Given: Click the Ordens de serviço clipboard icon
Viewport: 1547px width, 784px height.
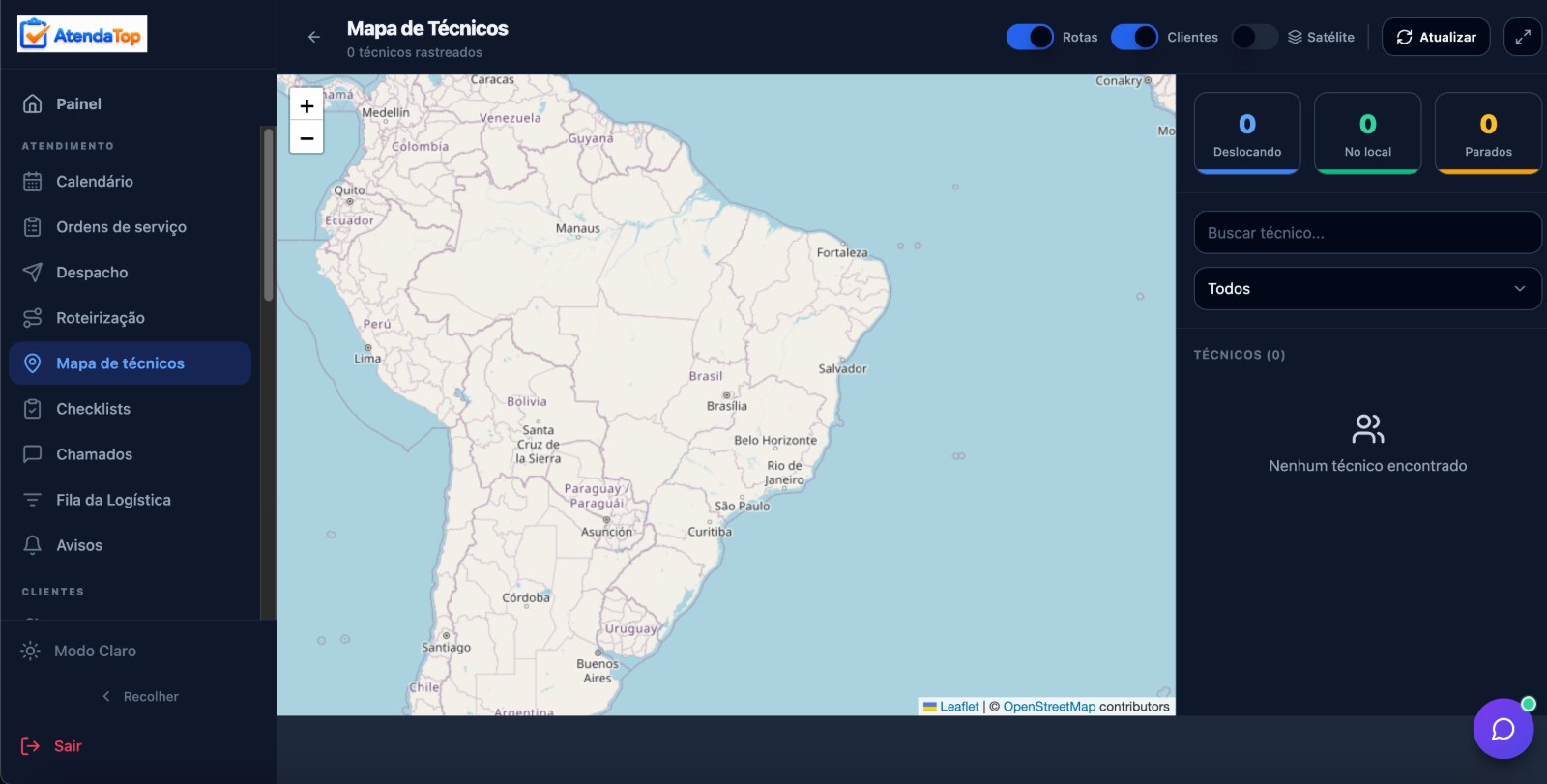Looking at the screenshot, I should point(32,226).
